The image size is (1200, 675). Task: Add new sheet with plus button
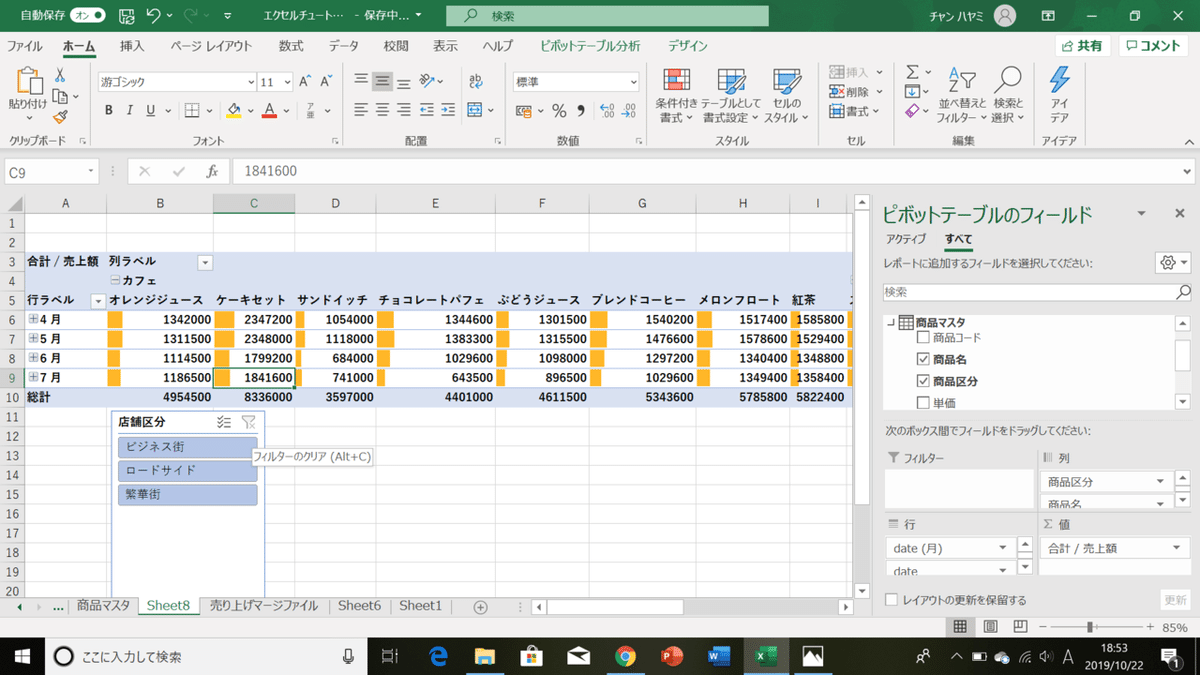[x=480, y=607]
